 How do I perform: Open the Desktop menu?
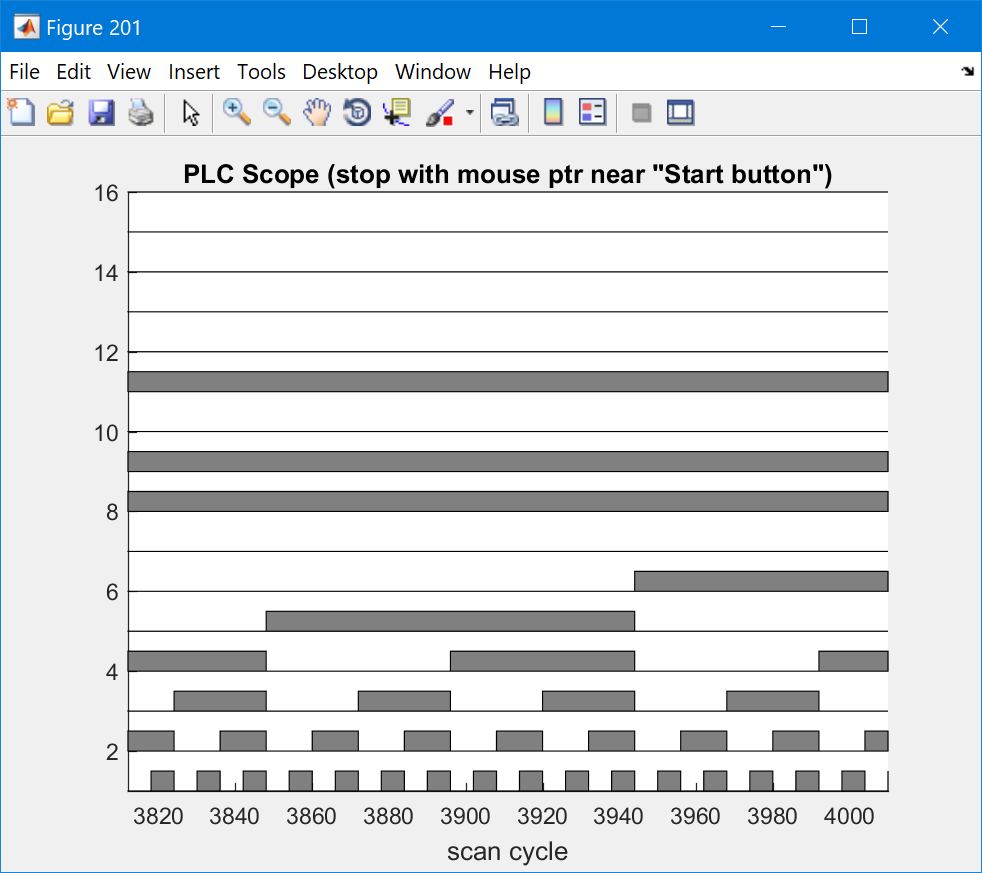pyautogui.click(x=340, y=72)
